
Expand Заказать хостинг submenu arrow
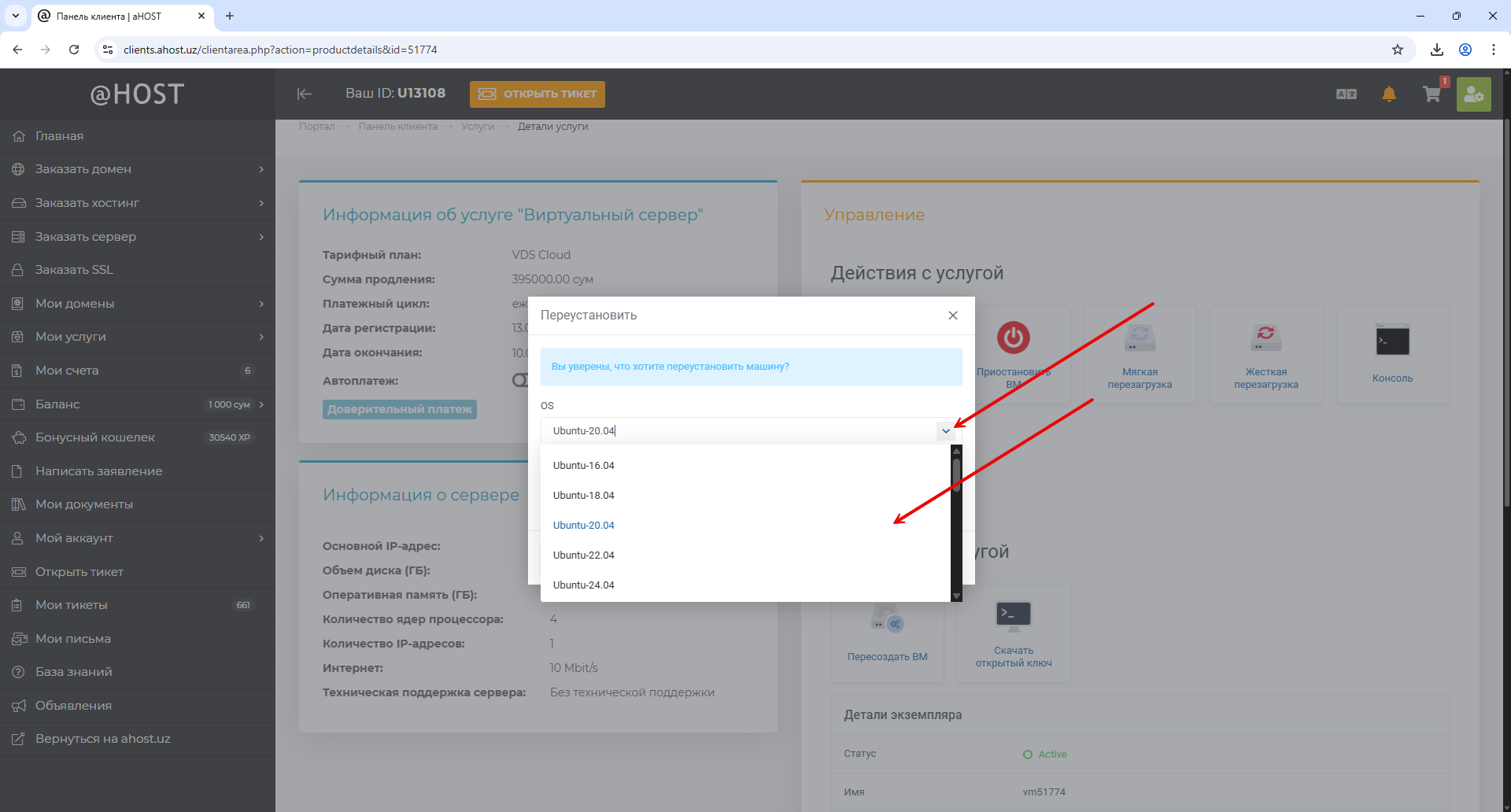click(x=261, y=203)
